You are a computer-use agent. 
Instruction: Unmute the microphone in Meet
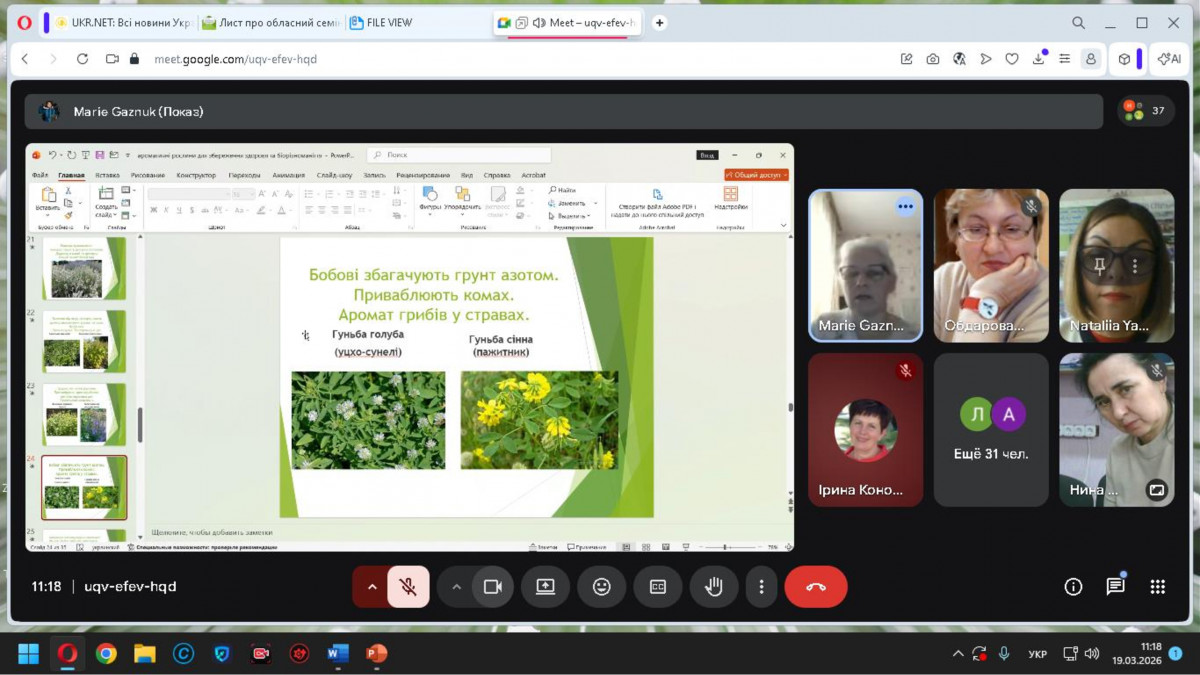coord(408,587)
